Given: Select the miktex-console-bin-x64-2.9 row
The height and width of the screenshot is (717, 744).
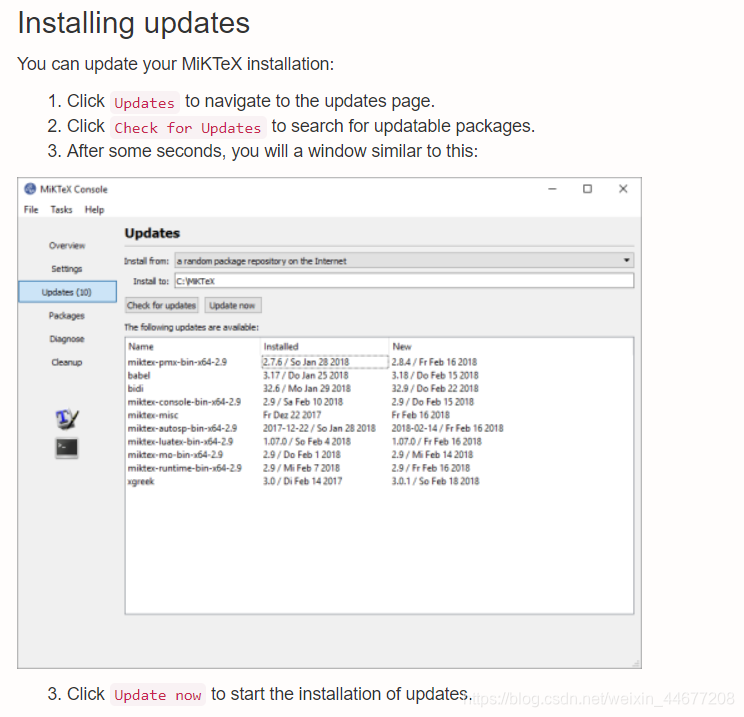Looking at the screenshot, I should point(379,402).
